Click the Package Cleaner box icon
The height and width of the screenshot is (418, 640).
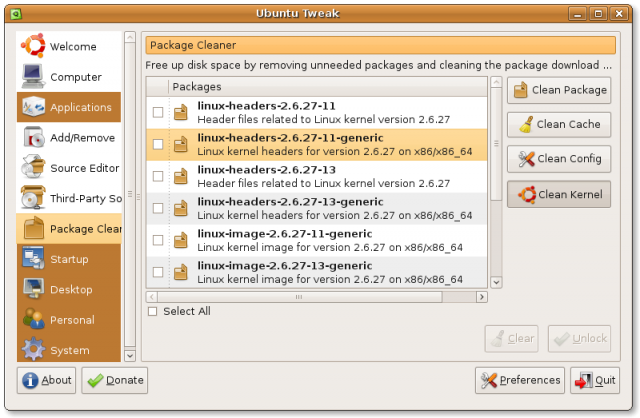point(33,228)
